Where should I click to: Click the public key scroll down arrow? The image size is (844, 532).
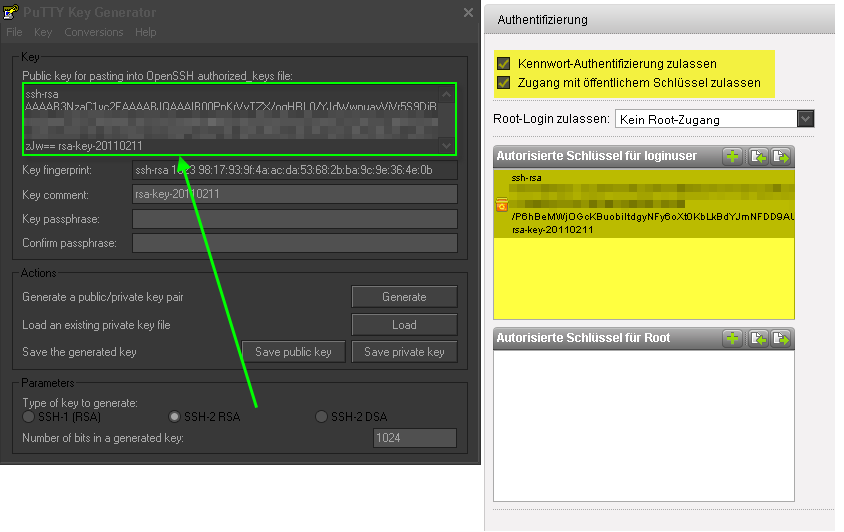click(x=446, y=145)
